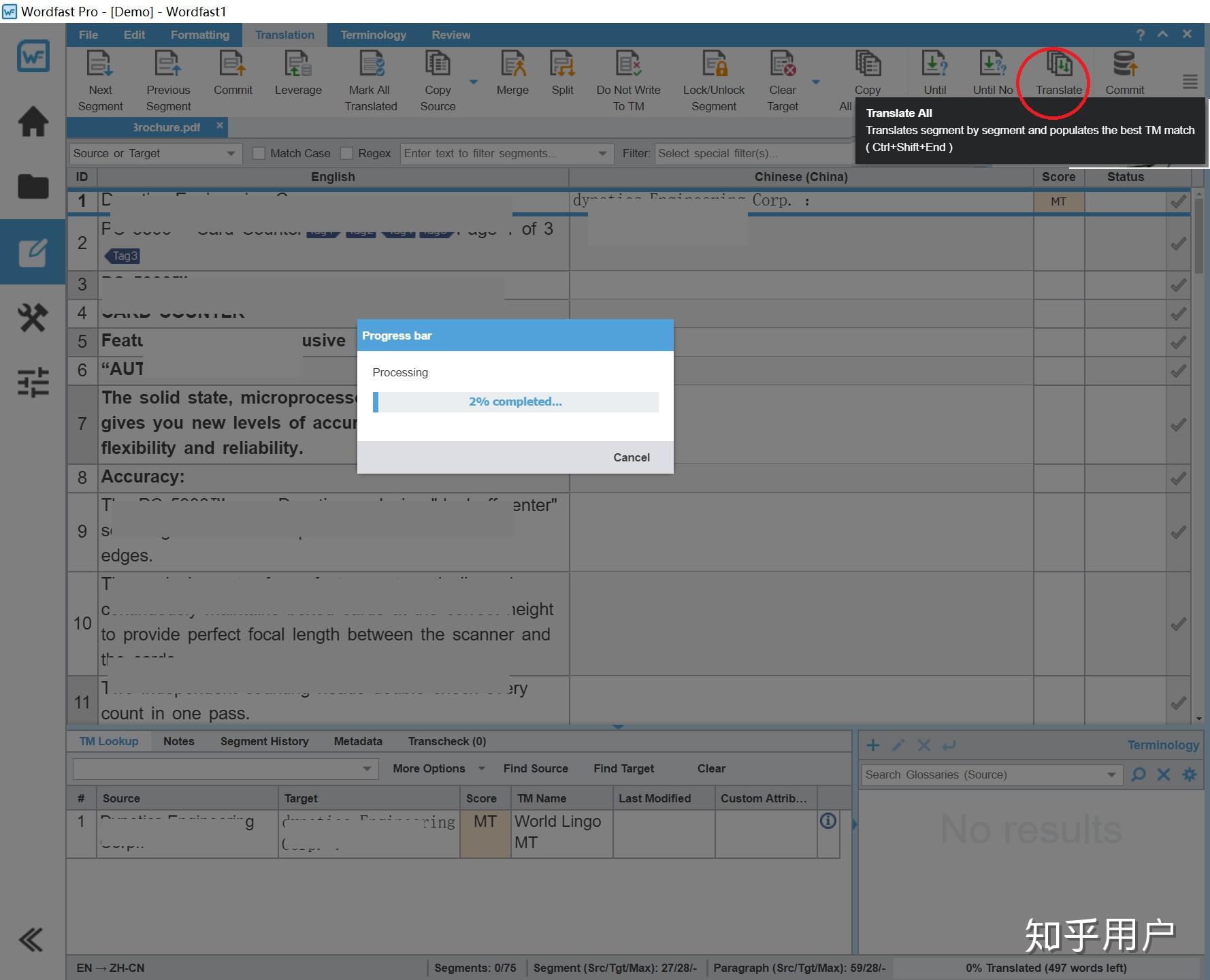Click the Lock/Unlock Segment icon
This screenshot has height=980, width=1210.
(715, 63)
